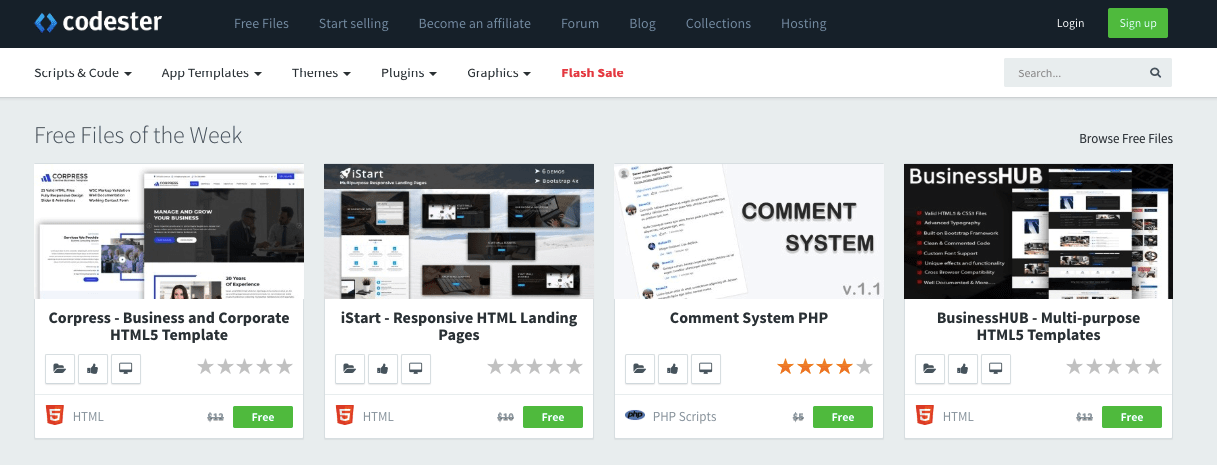Click HTML5 icon on Corpress card
1217x465 pixels.
tap(54, 416)
